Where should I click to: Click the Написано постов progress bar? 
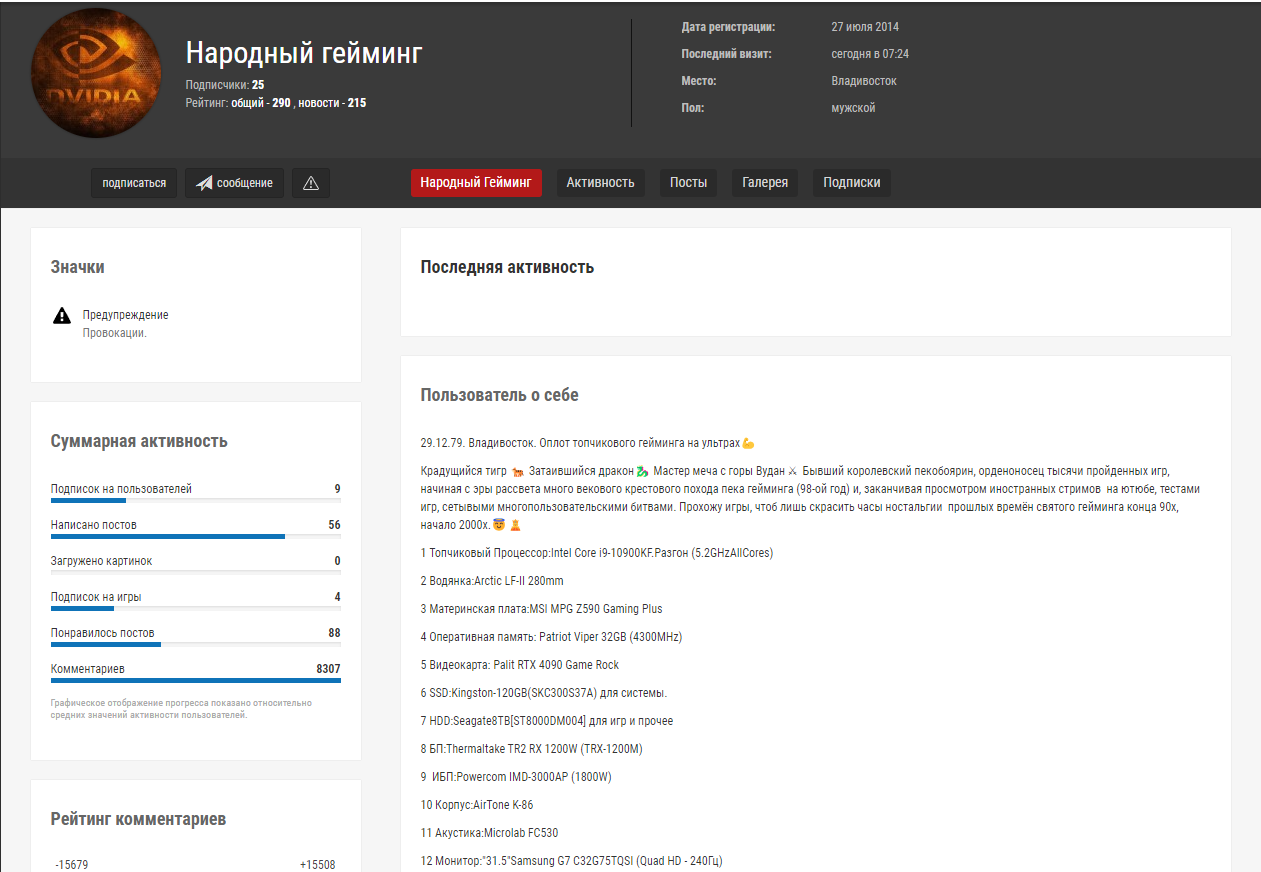(167, 537)
